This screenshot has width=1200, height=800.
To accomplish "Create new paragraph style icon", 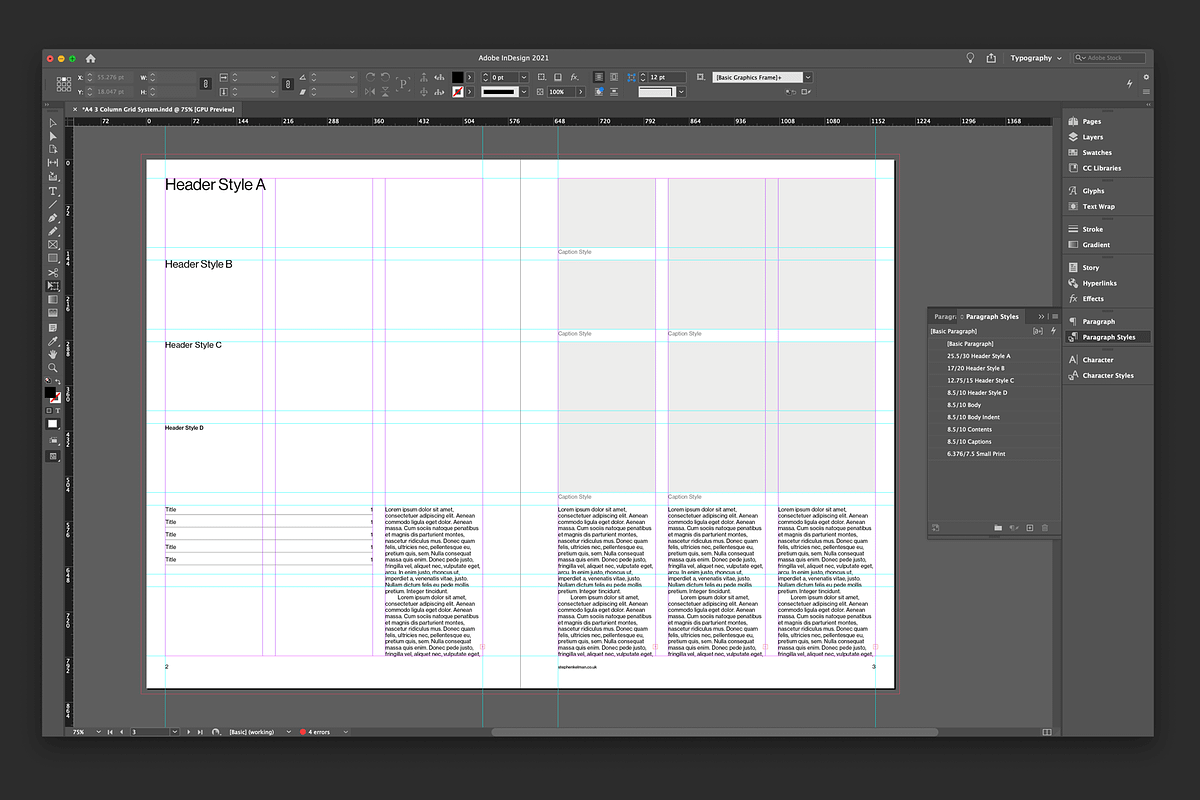I will (x=1030, y=527).
